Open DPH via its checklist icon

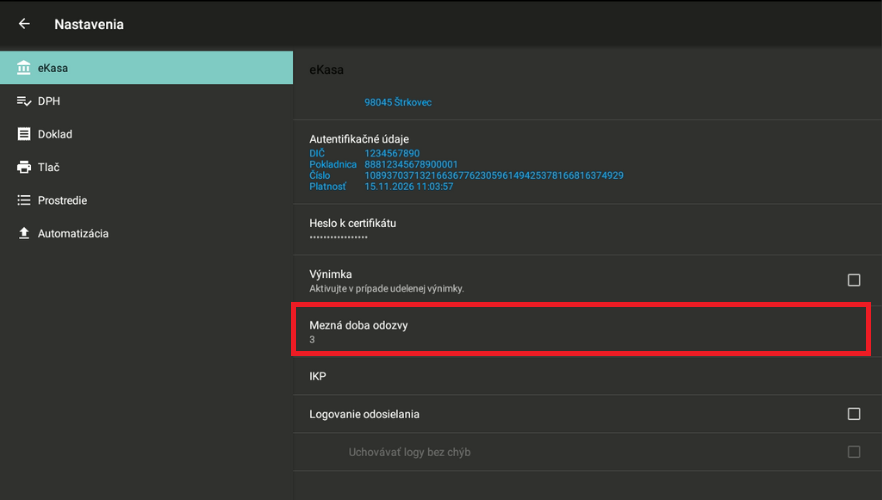24,101
